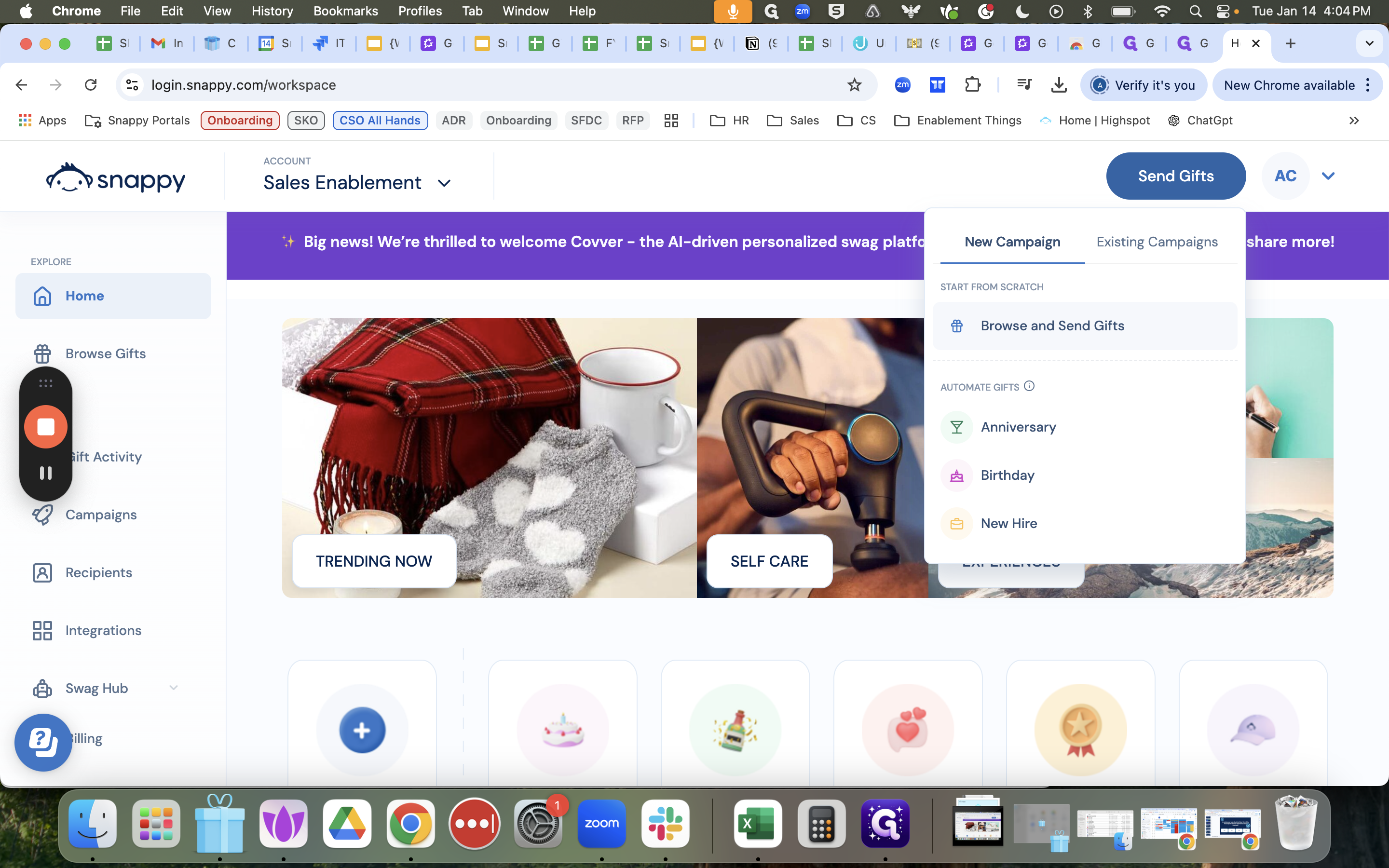The image size is (1389, 868).
Task: Expand the Sales Enablement account dropdown
Action: pyautogui.click(x=444, y=183)
